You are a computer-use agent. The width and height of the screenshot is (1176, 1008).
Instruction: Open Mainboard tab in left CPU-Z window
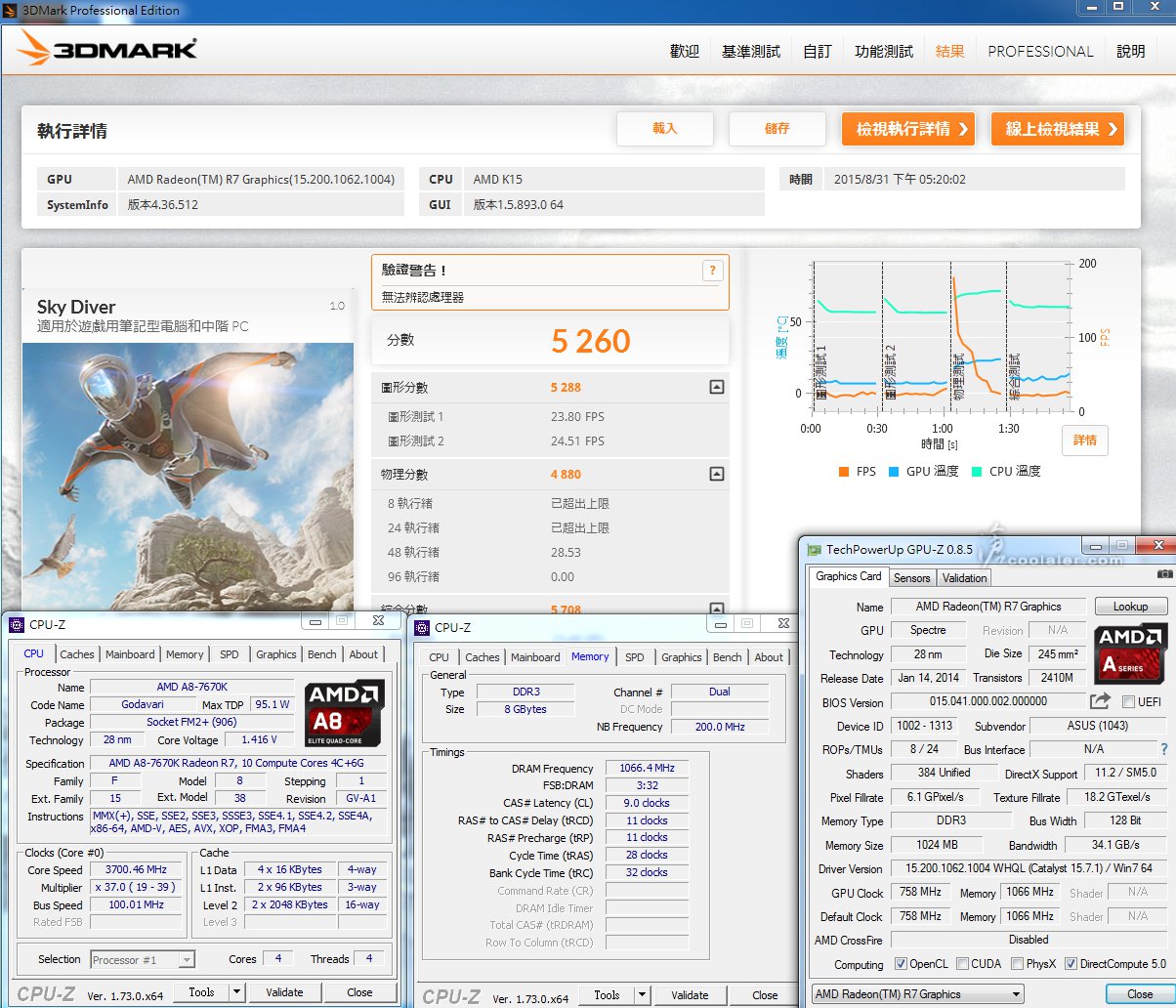[130, 654]
